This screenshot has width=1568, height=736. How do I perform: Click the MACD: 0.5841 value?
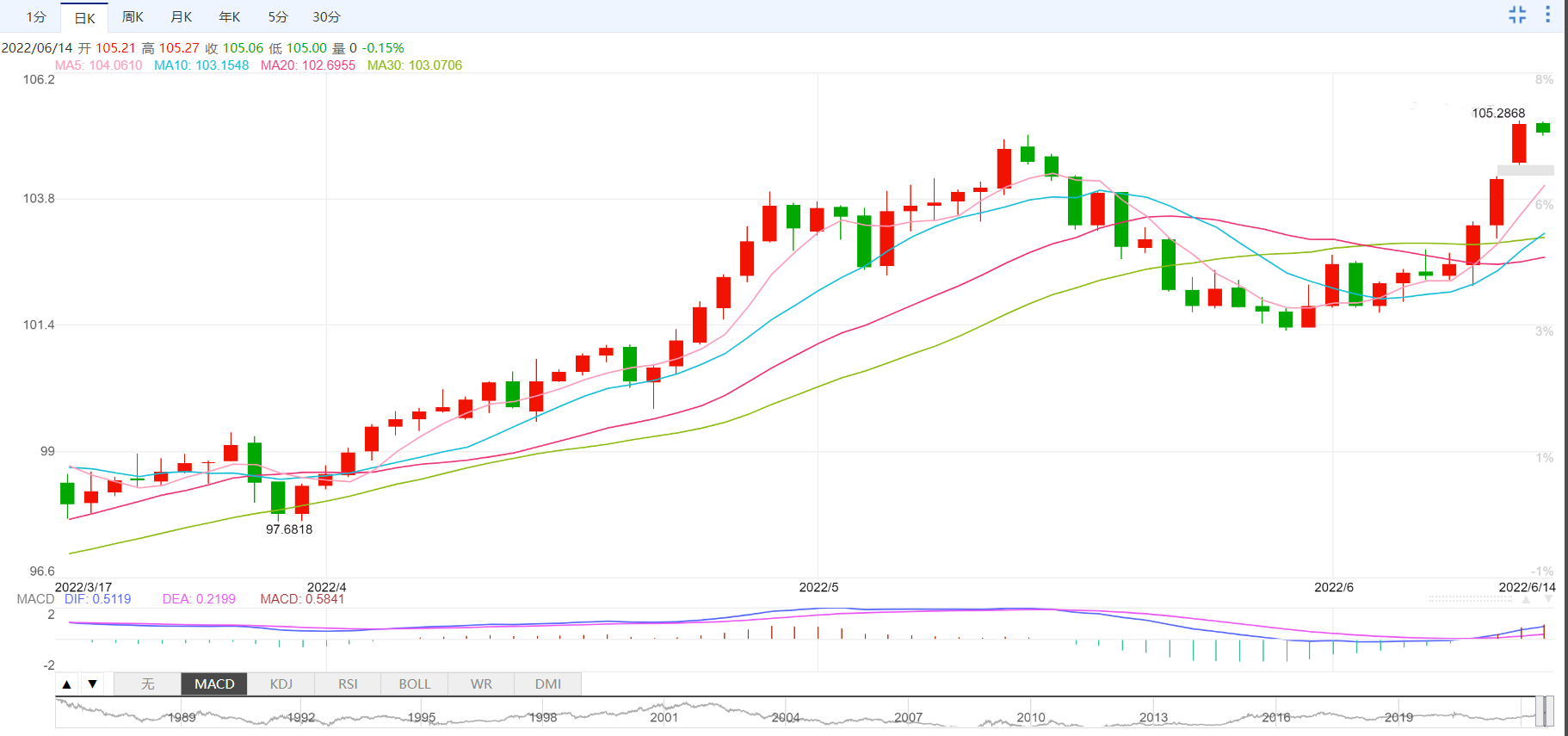coord(302,599)
